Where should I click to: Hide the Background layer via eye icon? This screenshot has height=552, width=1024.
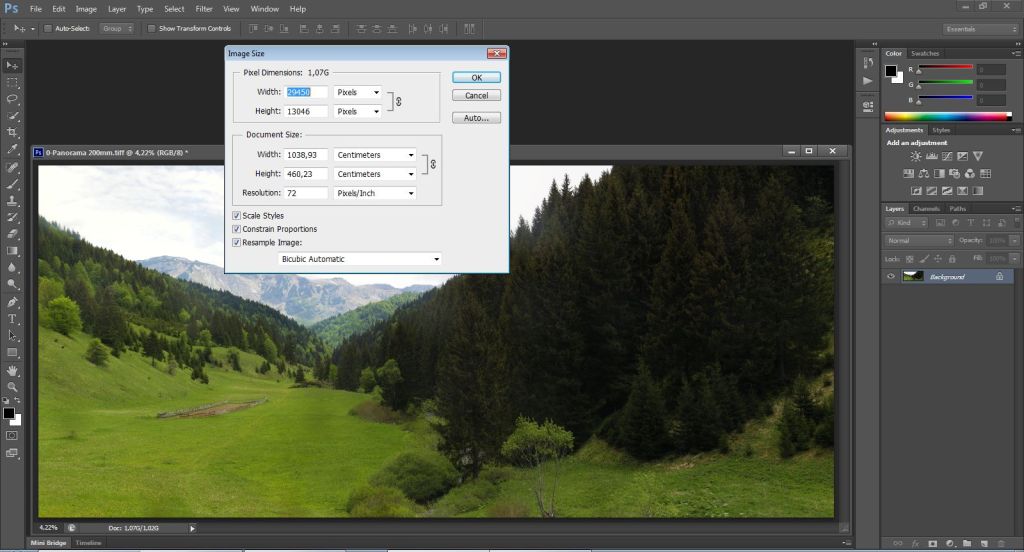tap(891, 276)
